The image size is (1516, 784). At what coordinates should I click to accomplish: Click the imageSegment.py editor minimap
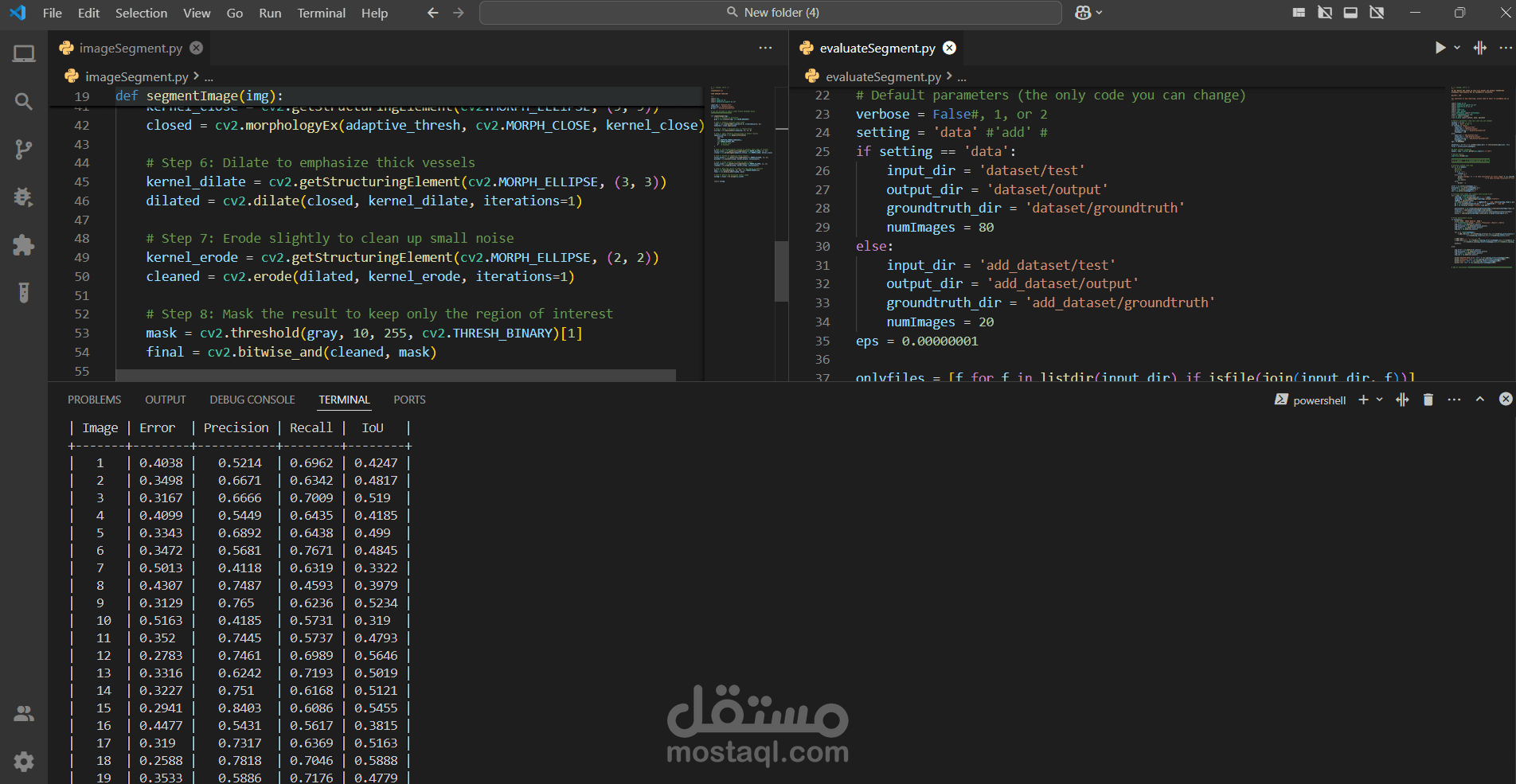(x=740, y=135)
